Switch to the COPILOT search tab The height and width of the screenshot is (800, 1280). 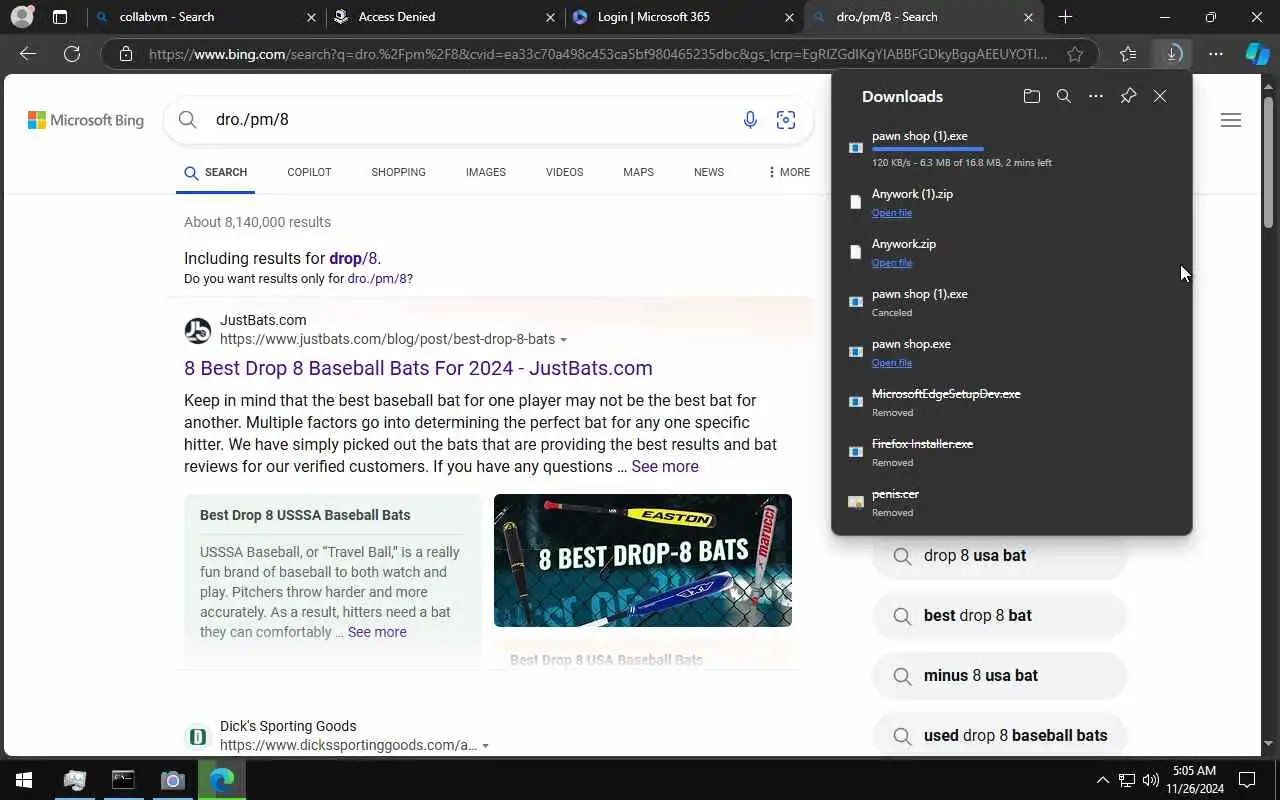coord(309,172)
